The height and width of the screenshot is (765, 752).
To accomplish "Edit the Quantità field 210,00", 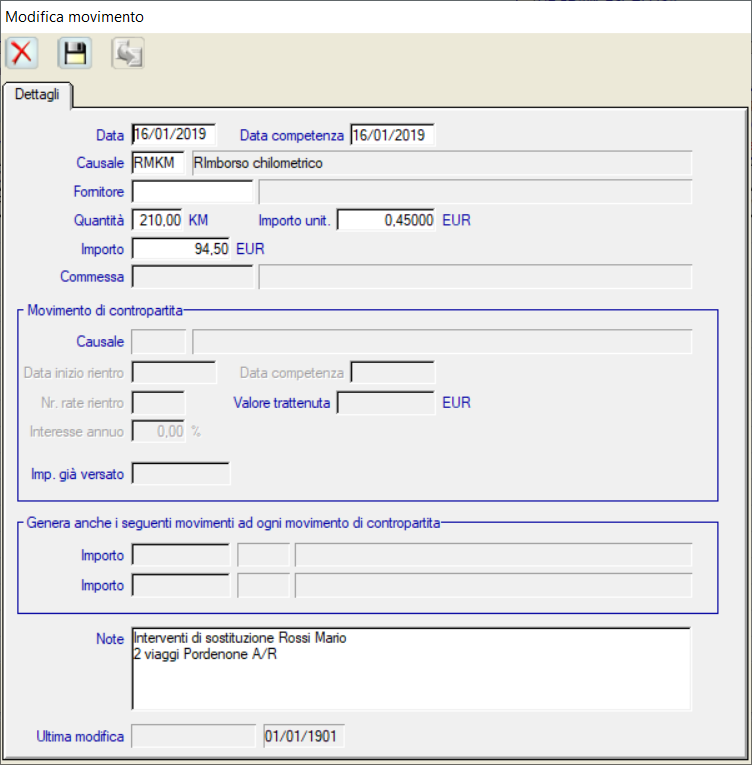I will tap(158, 220).
